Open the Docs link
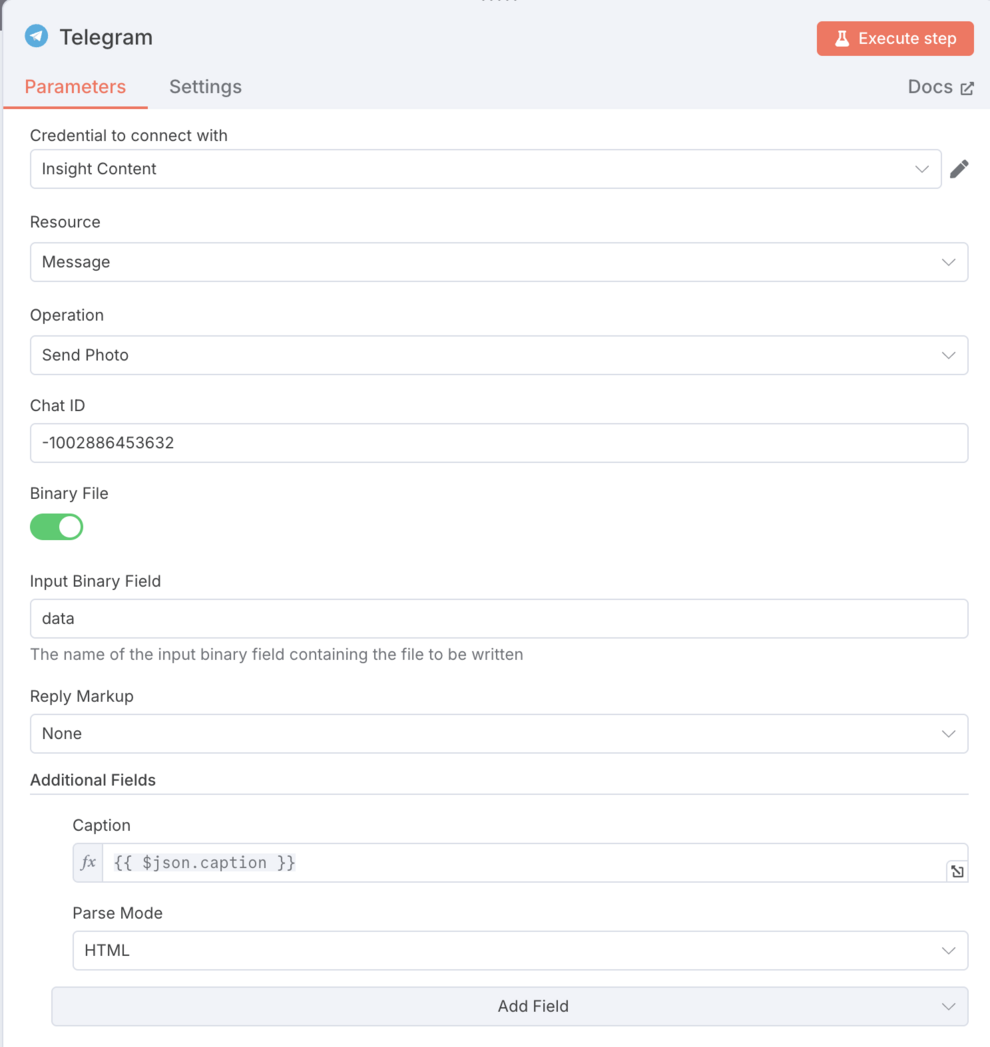This screenshot has height=1047, width=990. tap(930, 87)
